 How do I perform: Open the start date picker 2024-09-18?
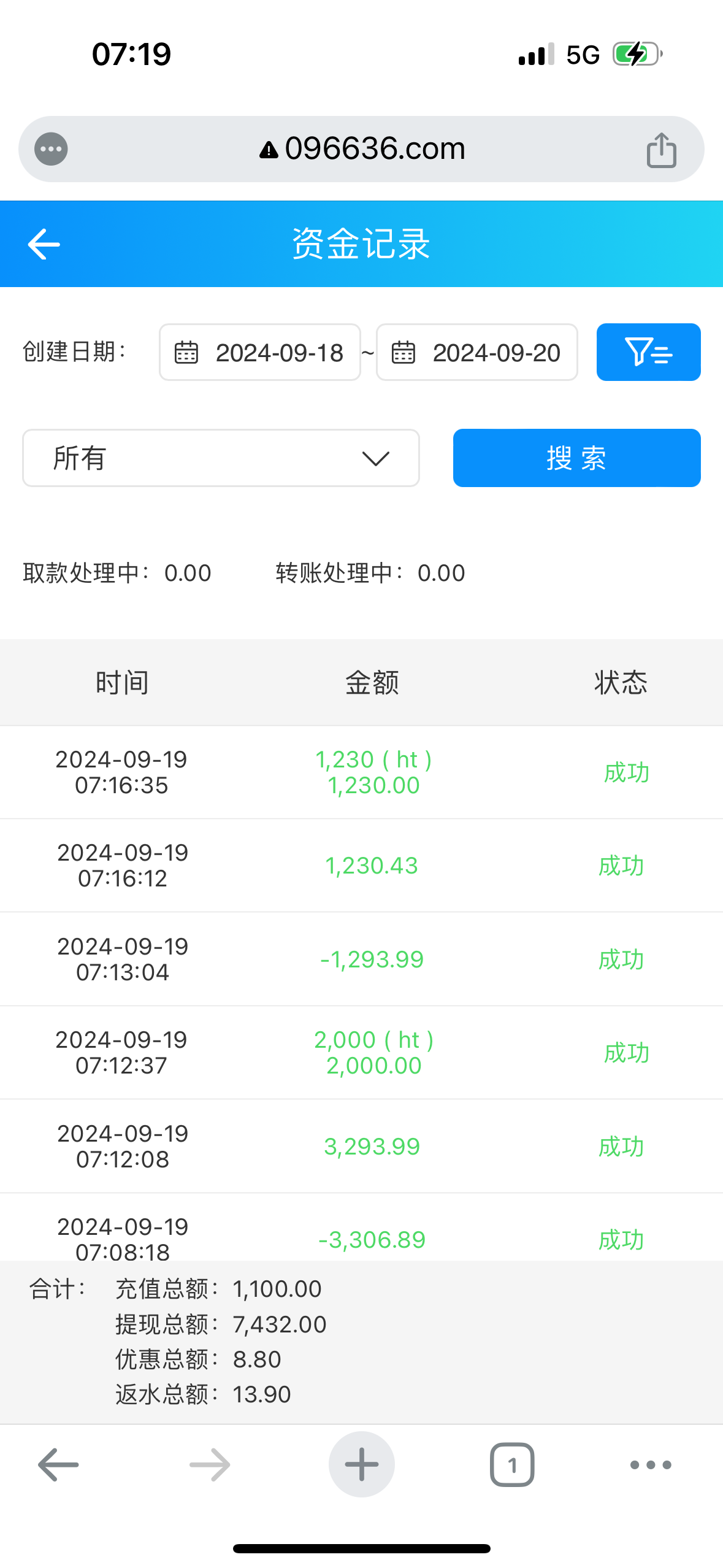(x=260, y=352)
